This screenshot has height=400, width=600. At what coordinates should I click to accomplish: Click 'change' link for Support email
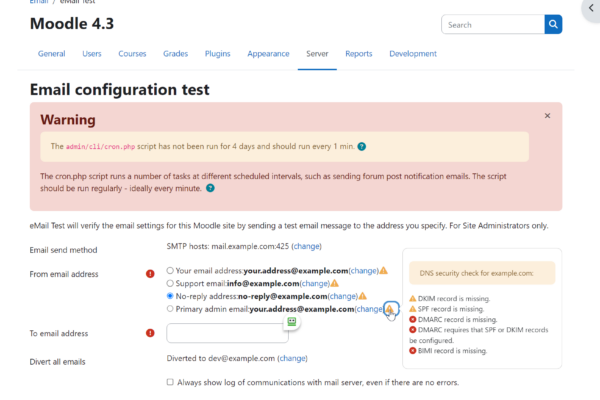click(315, 283)
